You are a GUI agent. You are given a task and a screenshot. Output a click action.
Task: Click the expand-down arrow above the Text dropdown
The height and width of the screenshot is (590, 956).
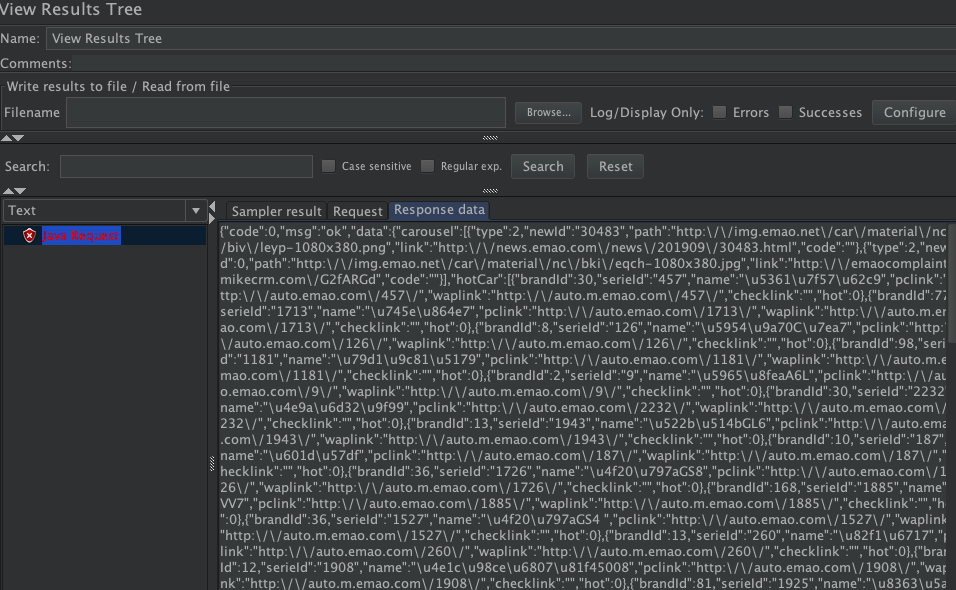click(20, 190)
